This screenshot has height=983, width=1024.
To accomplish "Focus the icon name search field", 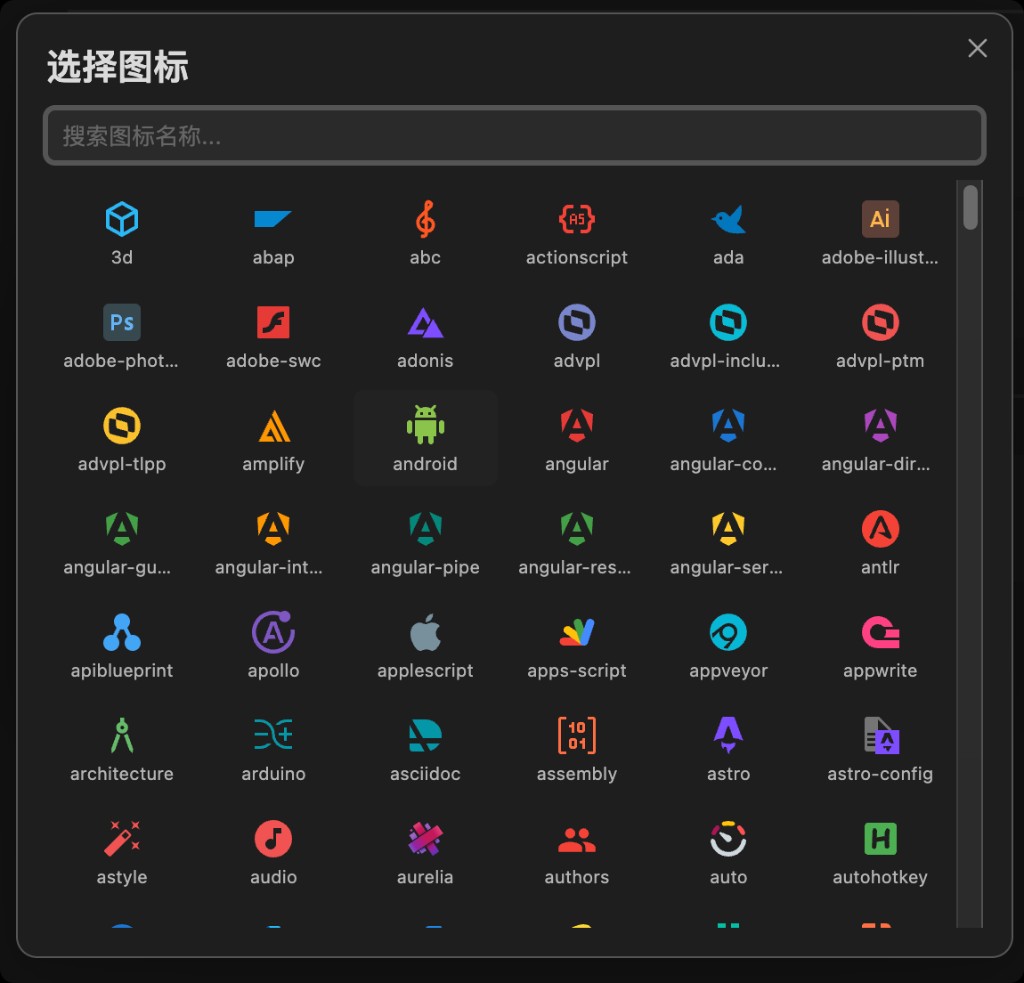I will [x=514, y=135].
